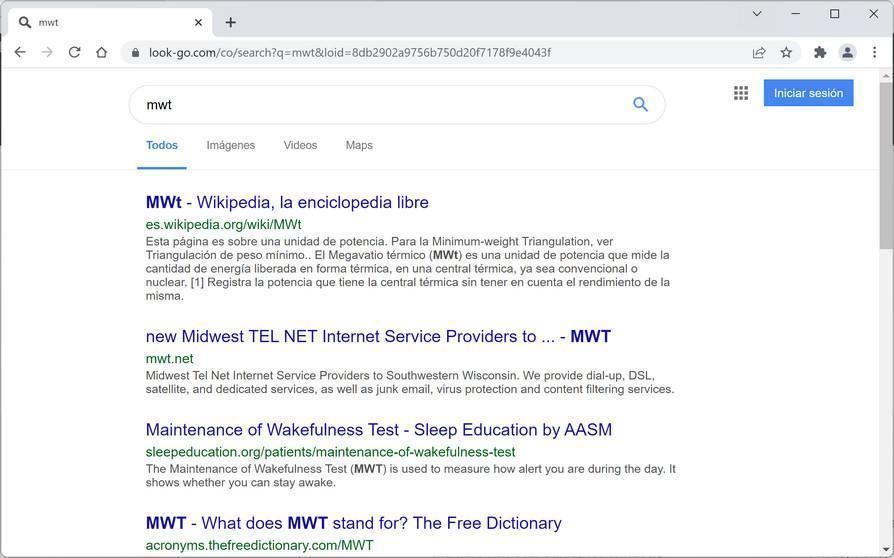The image size is (894, 558).
Task: Click the share page icon in address bar
Action: (x=759, y=52)
